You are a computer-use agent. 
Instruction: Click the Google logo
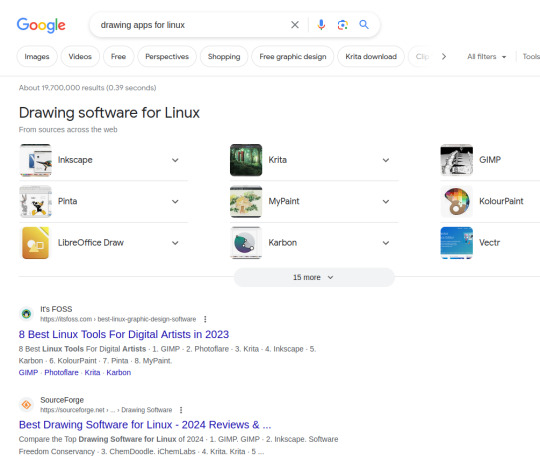41,25
